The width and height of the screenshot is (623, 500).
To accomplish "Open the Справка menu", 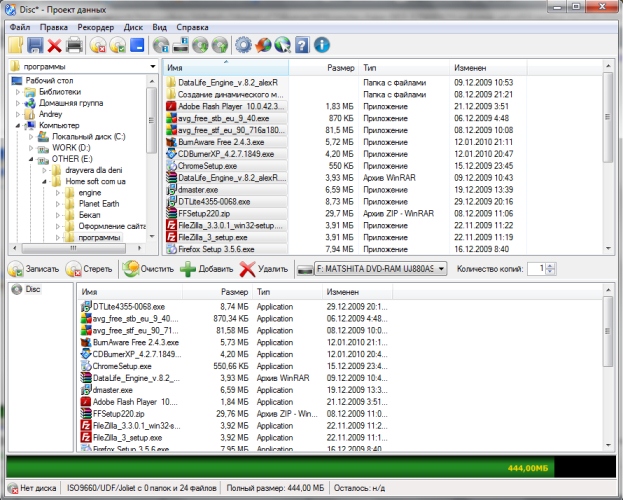I will coord(192,26).
